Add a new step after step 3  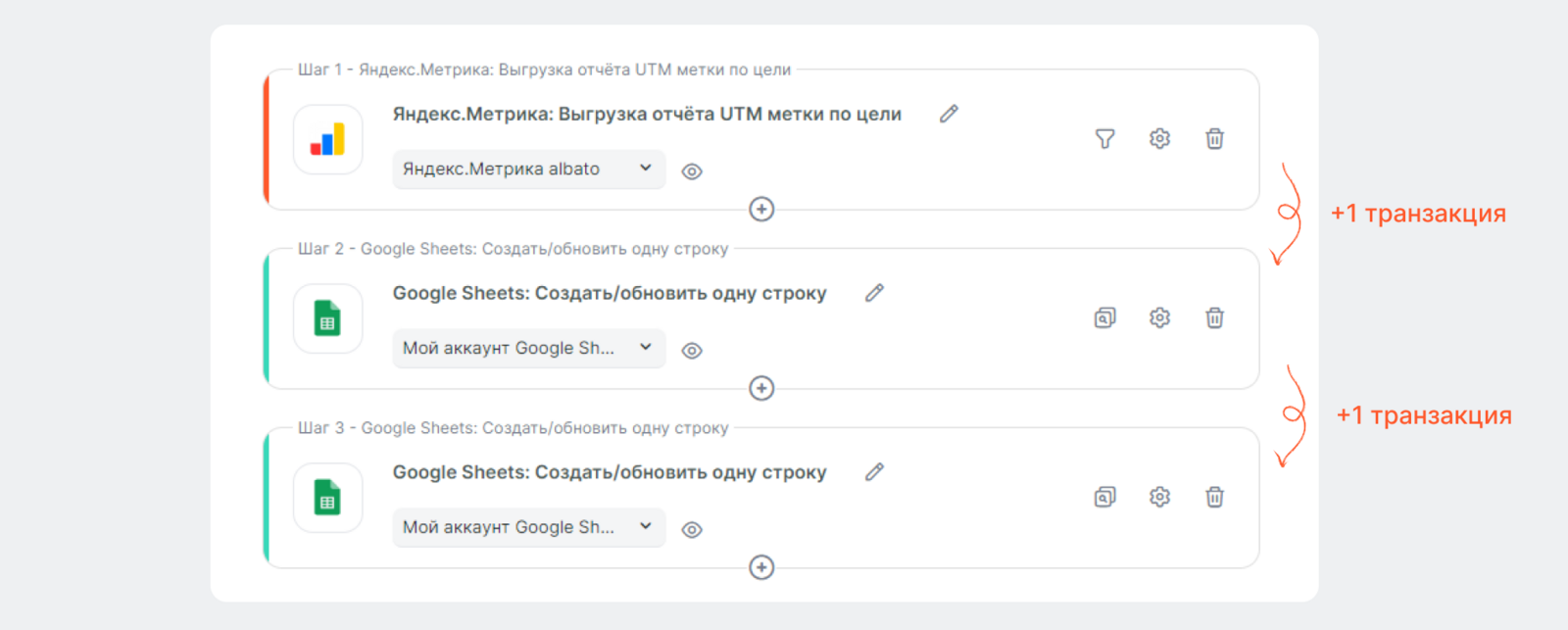761,567
